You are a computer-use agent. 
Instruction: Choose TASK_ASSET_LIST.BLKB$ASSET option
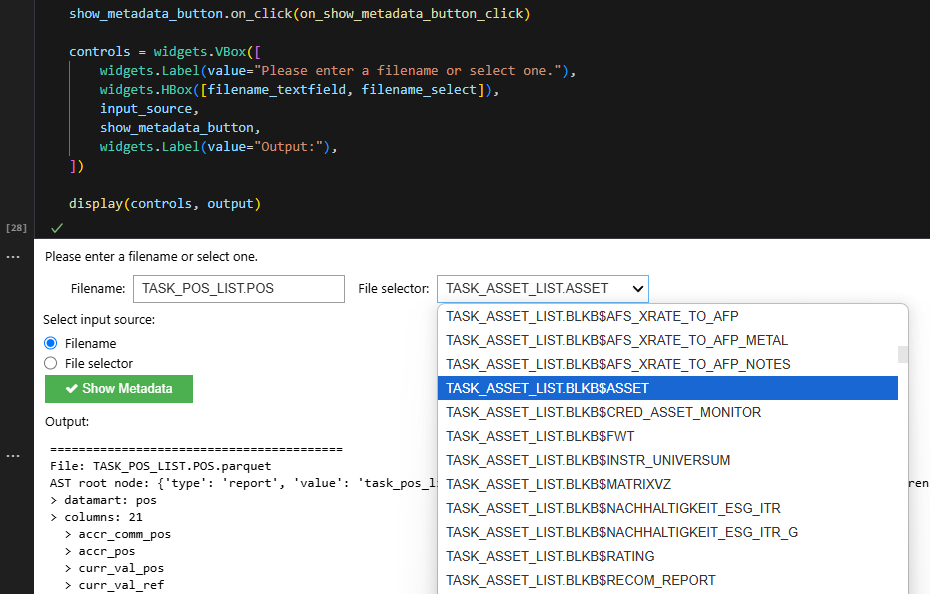[668, 388]
